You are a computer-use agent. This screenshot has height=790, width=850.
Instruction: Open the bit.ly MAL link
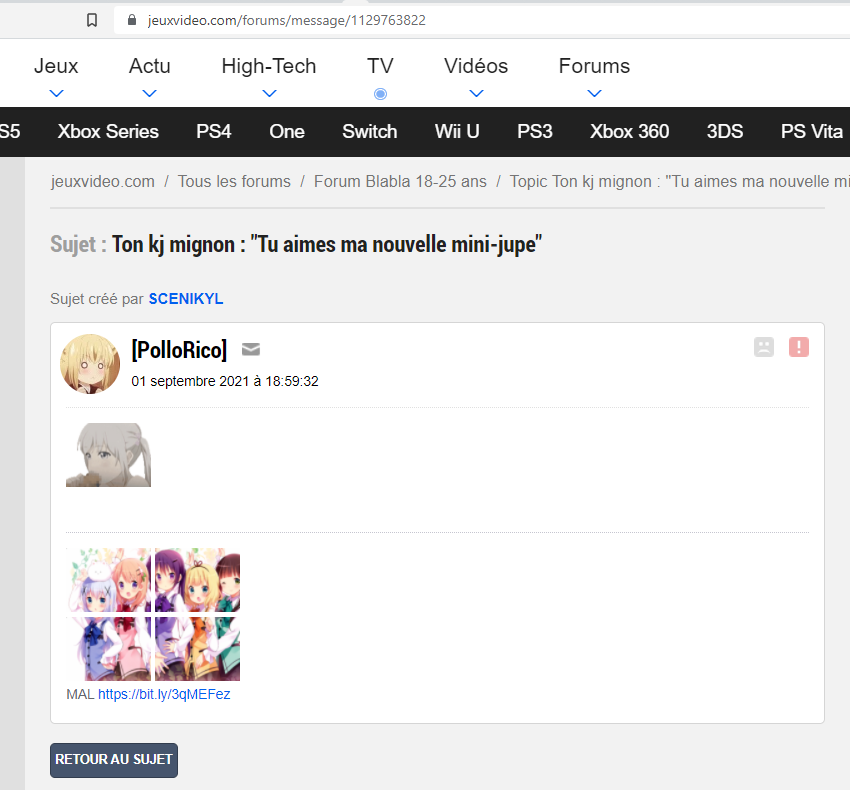tap(164, 694)
